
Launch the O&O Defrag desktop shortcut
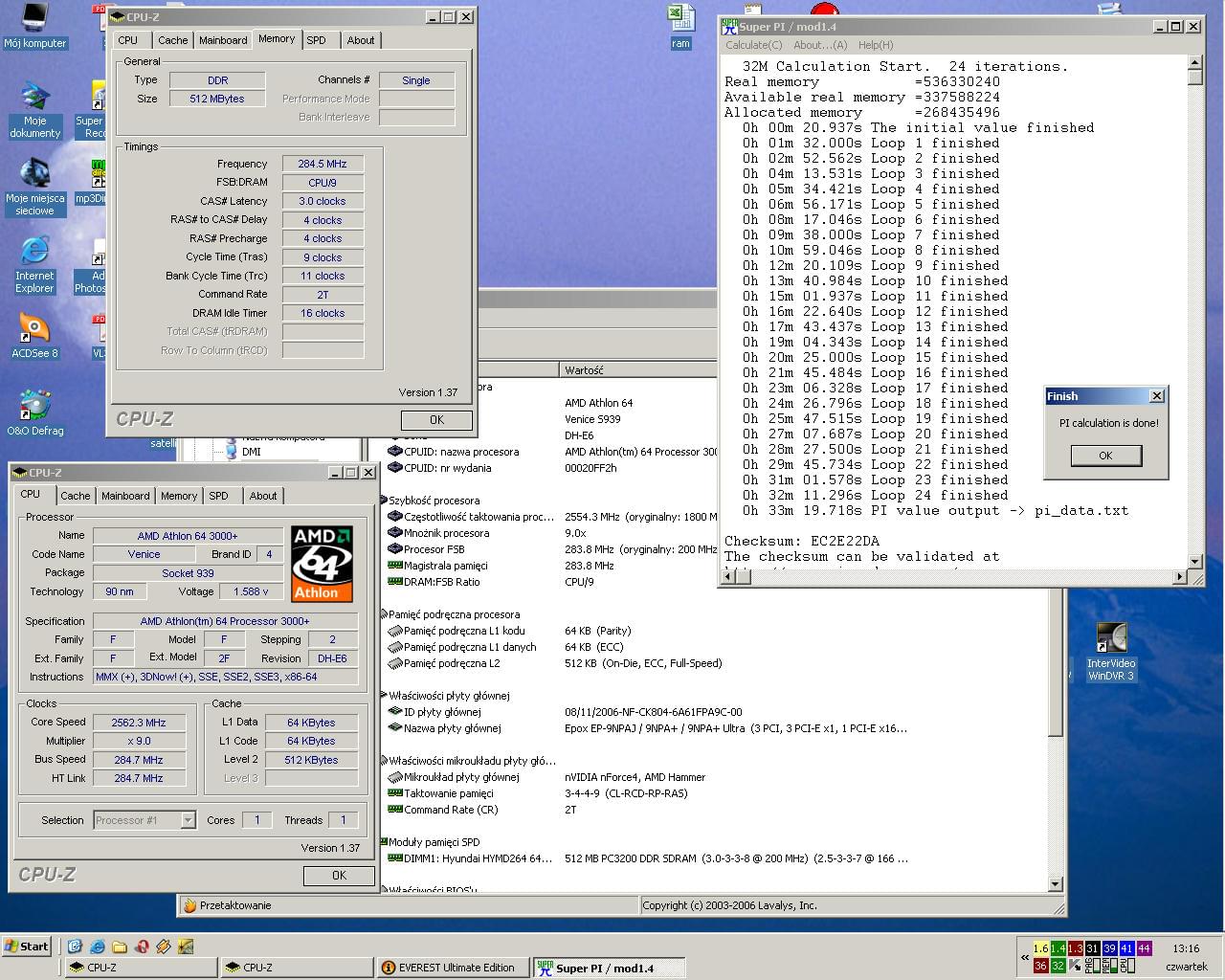34,413
